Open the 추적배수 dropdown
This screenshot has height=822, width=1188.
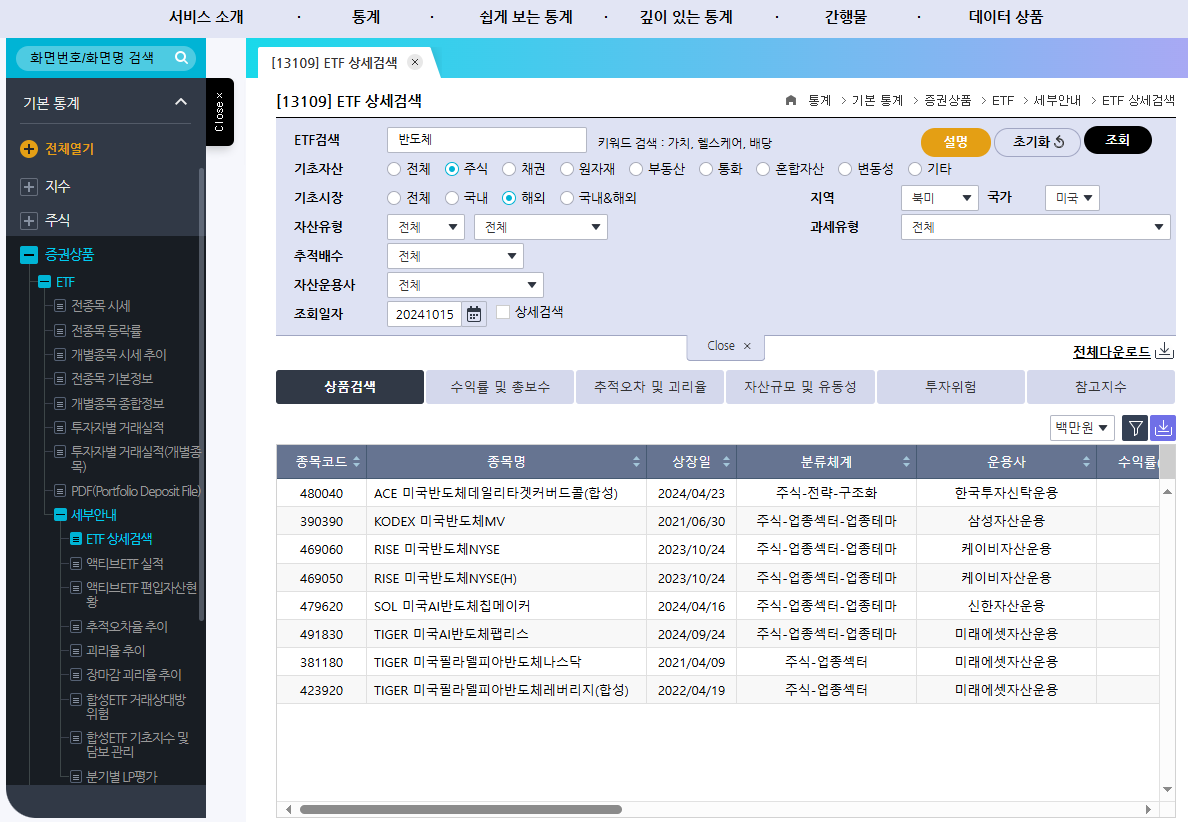pyautogui.click(x=455, y=256)
